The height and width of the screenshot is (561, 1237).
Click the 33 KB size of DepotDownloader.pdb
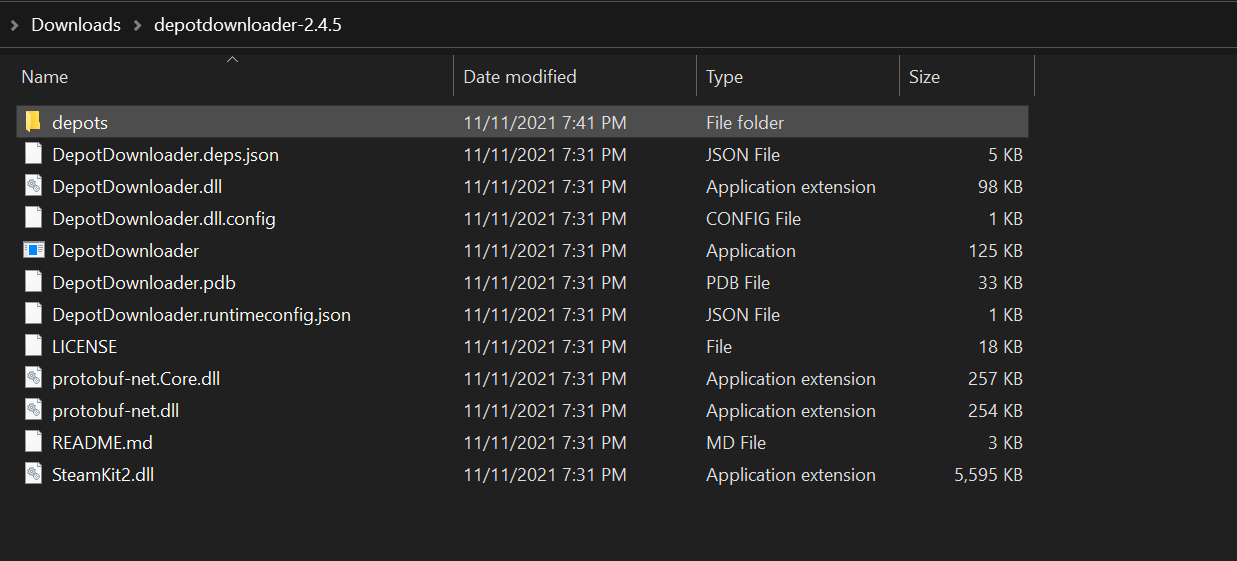pos(1000,283)
